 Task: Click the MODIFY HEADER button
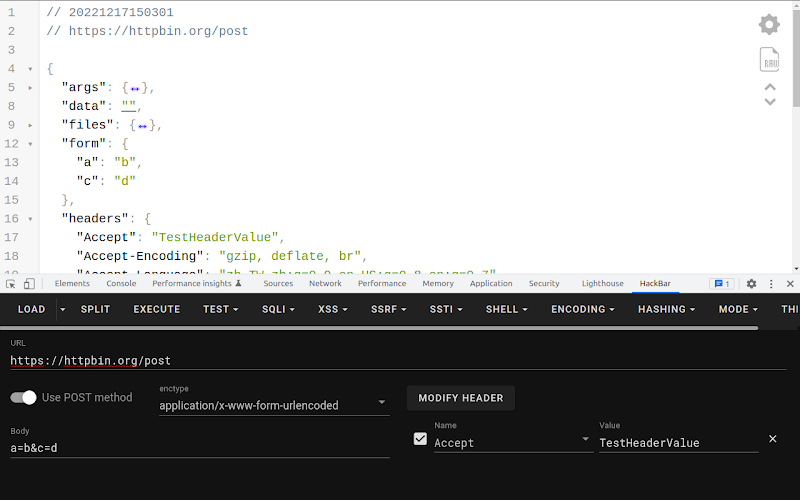point(460,398)
